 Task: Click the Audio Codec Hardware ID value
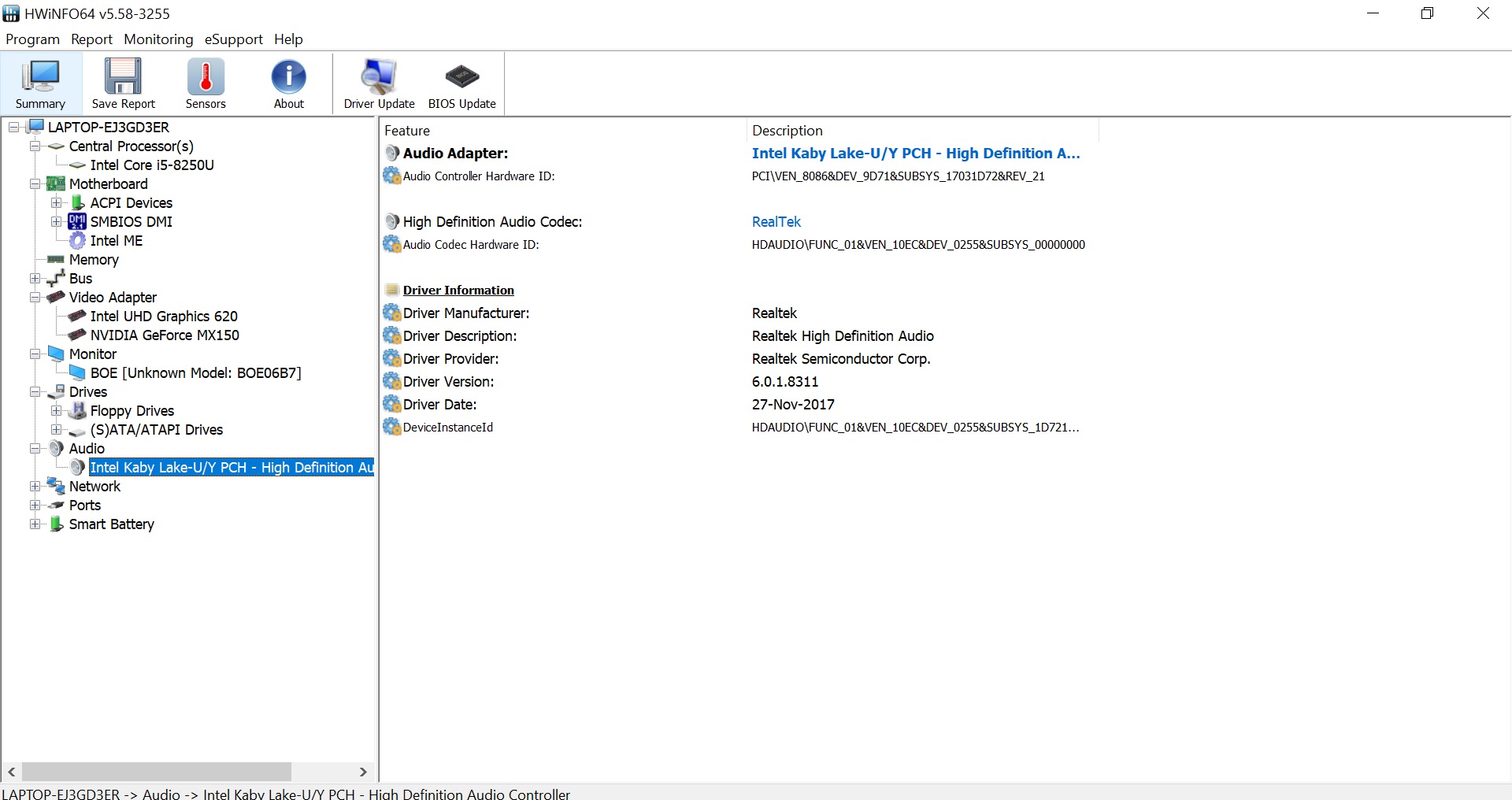pos(918,244)
